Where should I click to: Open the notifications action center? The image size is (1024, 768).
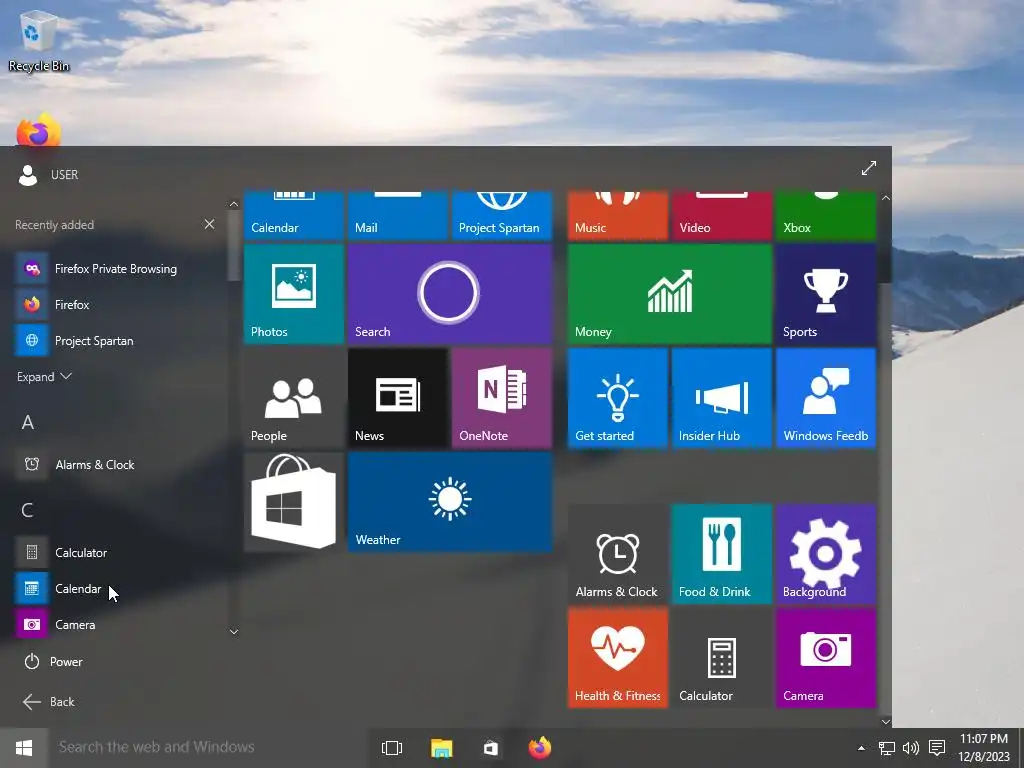[937, 748]
